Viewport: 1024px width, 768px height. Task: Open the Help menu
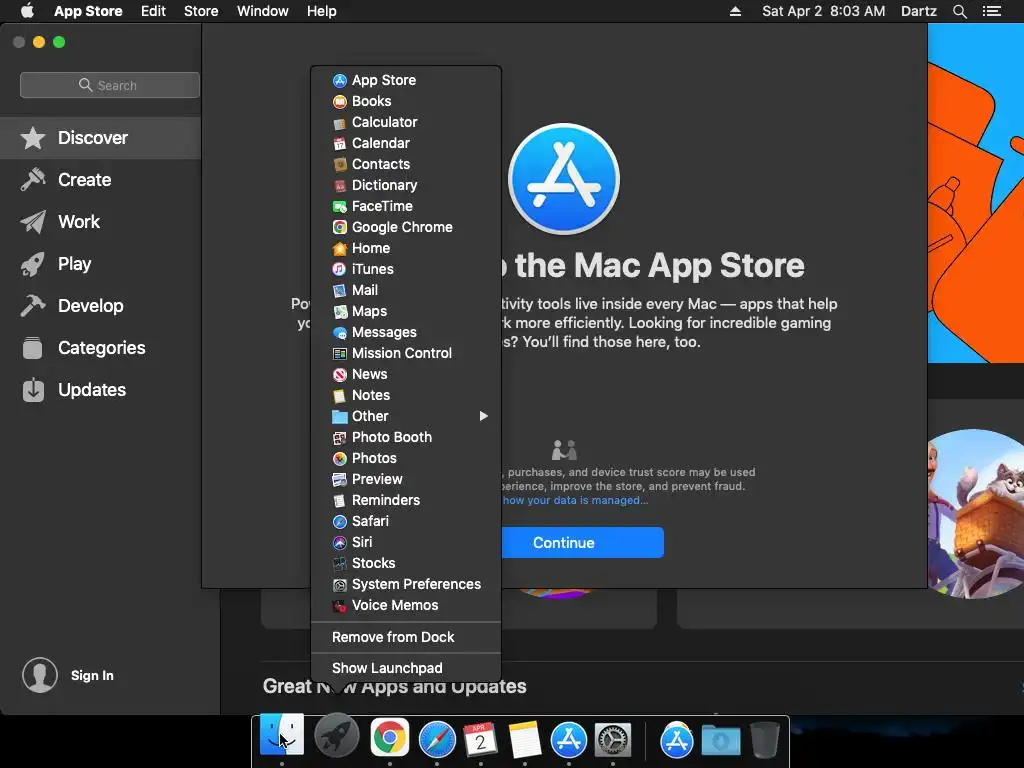pyautogui.click(x=321, y=11)
